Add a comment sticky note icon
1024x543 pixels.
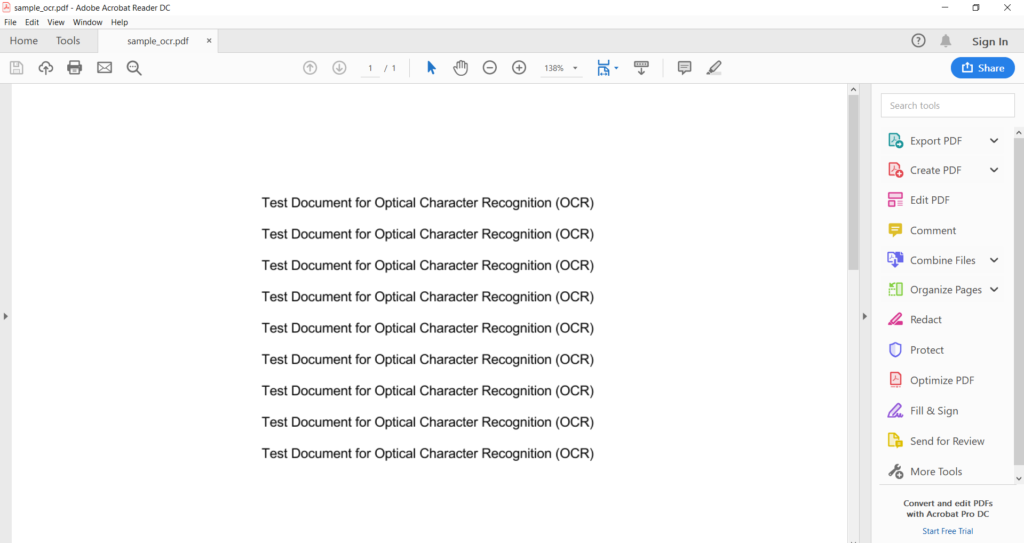click(684, 68)
